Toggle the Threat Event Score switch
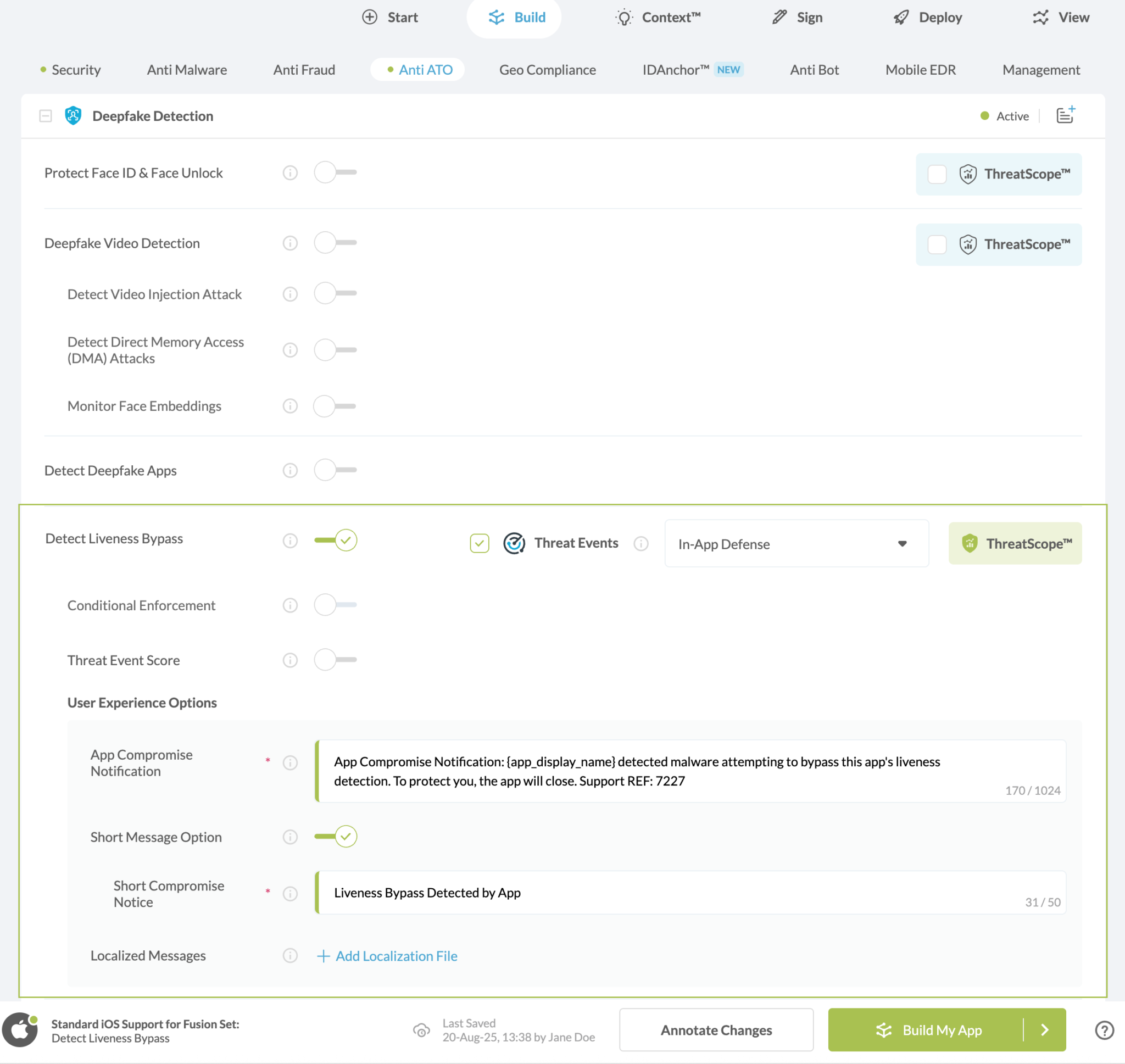The width and height of the screenshot is (1125, 1064). 335,660
